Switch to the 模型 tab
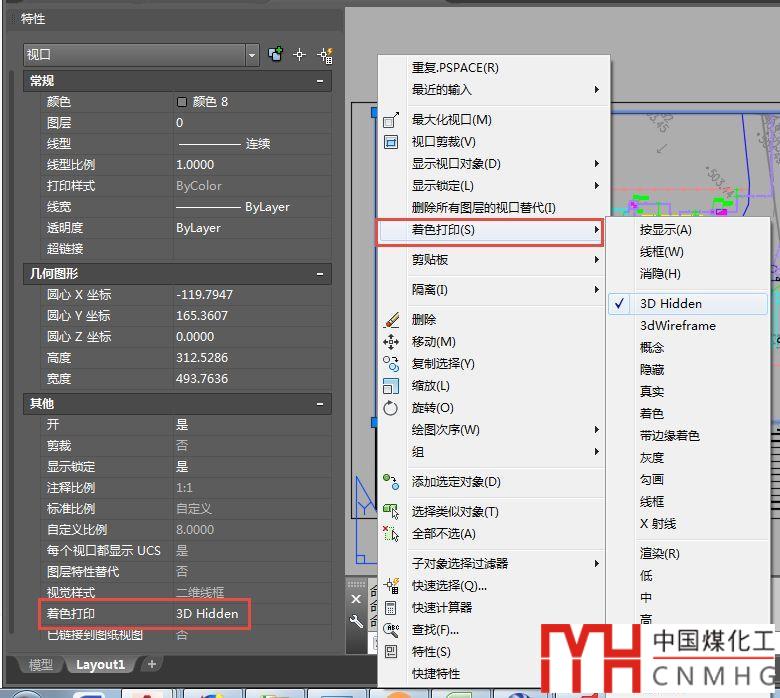This screenshot has width=780, height=698. (40, 665)
